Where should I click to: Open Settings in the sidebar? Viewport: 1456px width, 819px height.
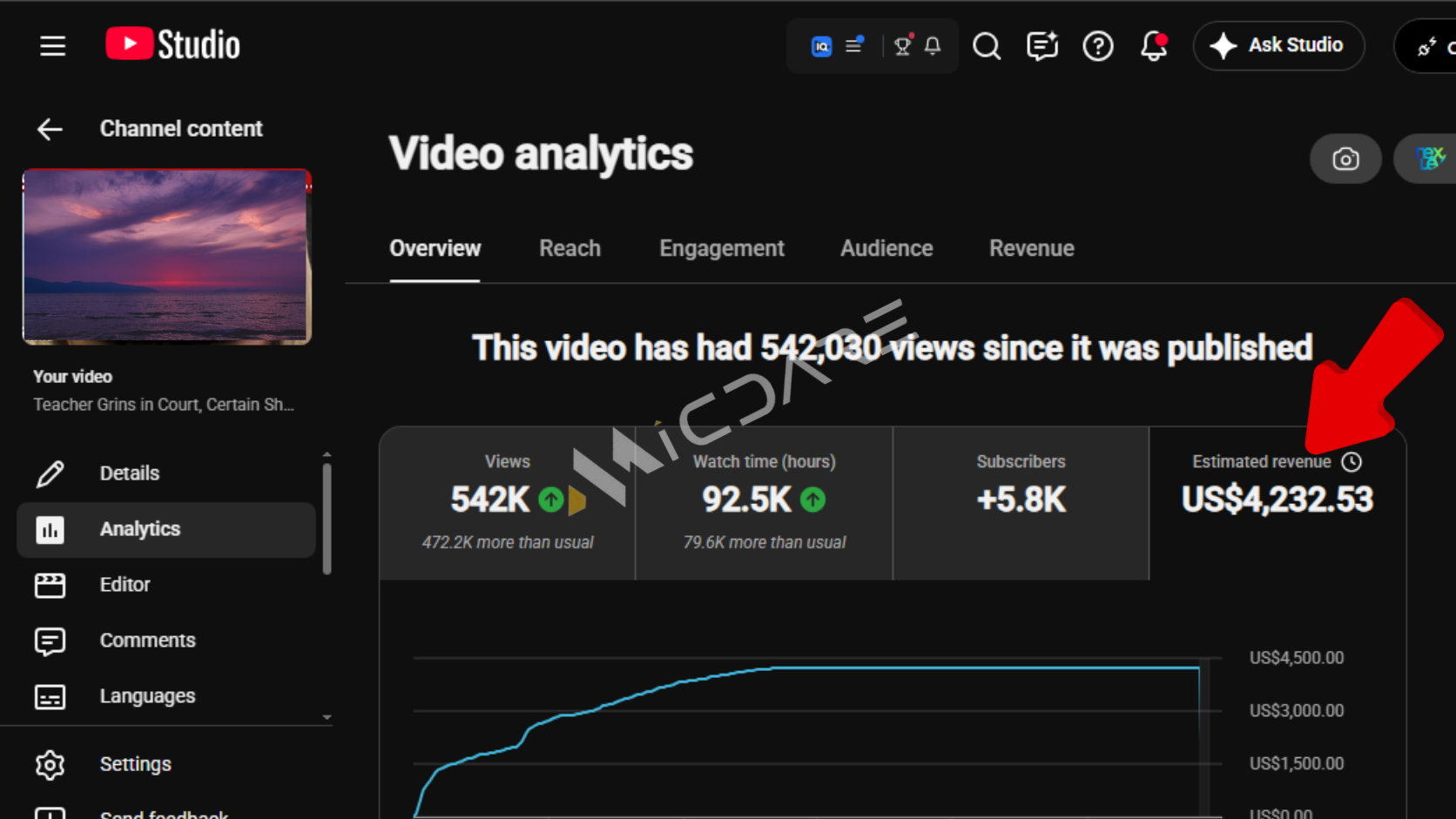click(x=165, y=764)
